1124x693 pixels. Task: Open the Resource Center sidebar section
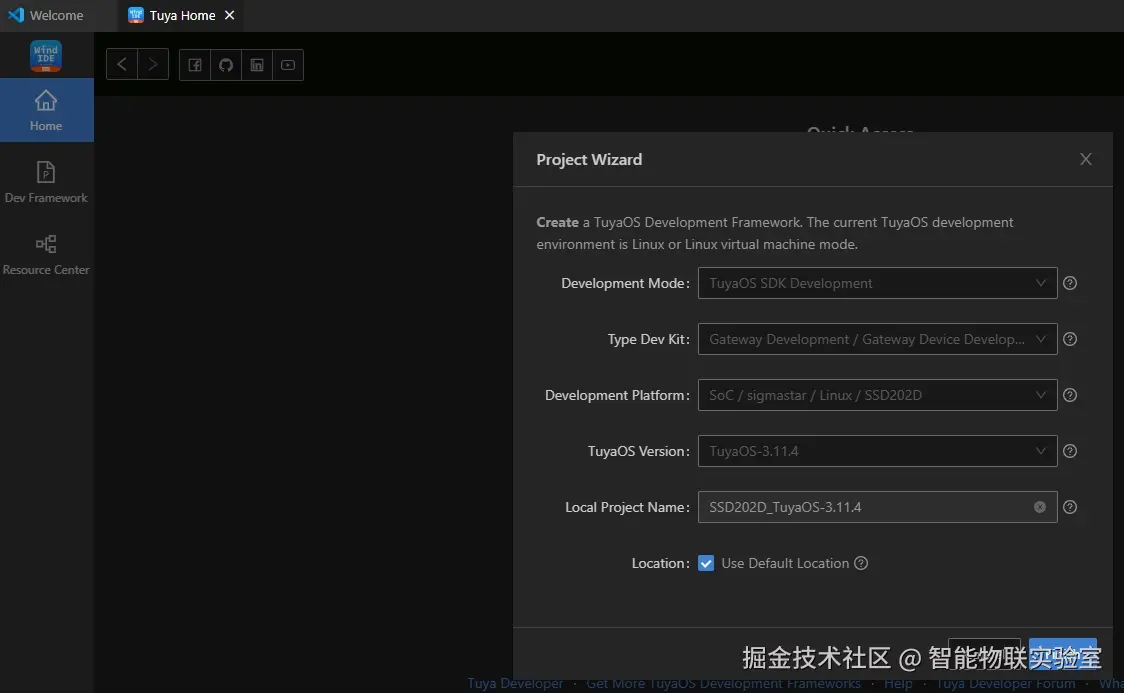[x=47, y=254]
